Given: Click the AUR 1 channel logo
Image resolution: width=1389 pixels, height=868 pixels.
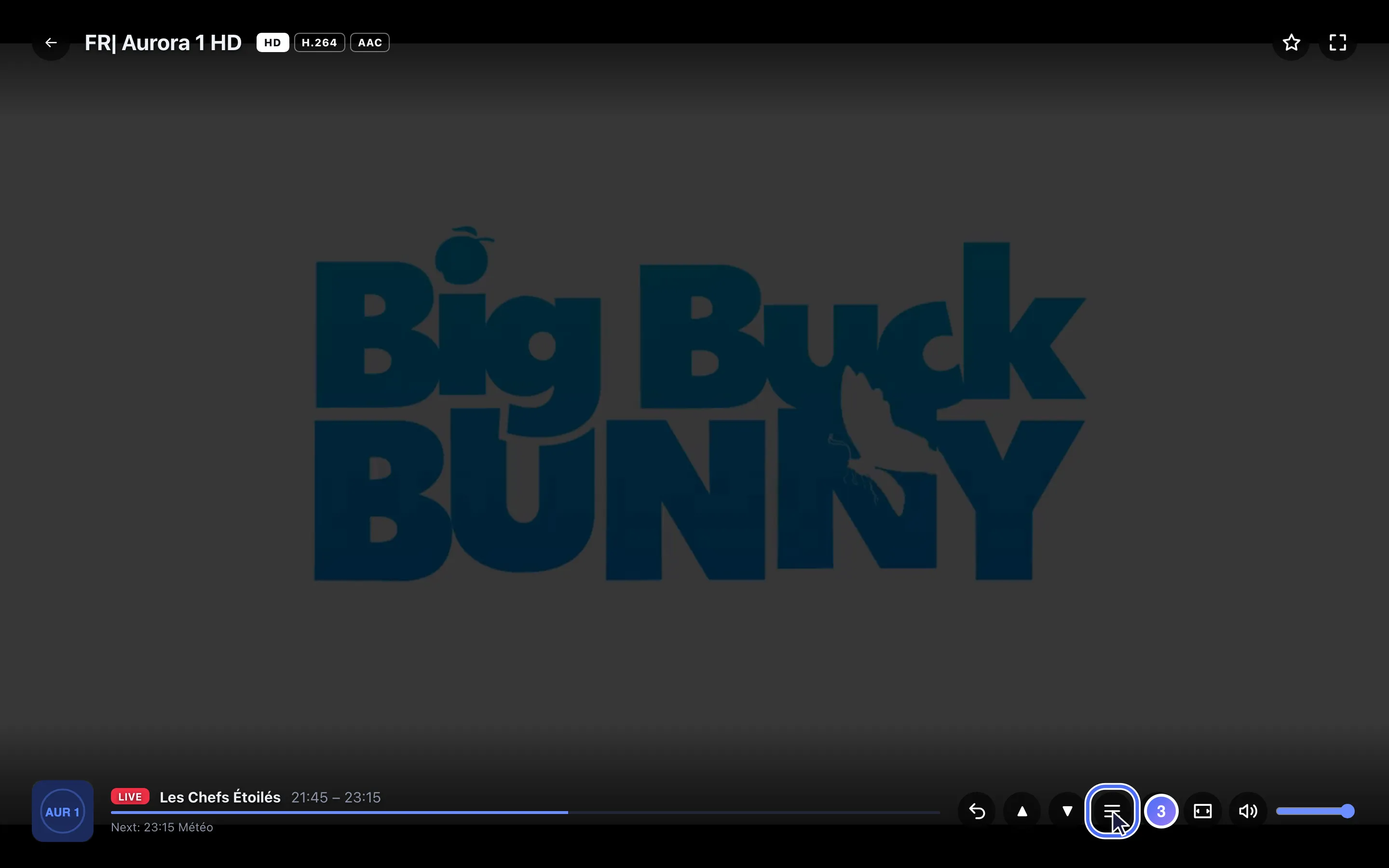Looking at the screenshot, I should (63, 811).
